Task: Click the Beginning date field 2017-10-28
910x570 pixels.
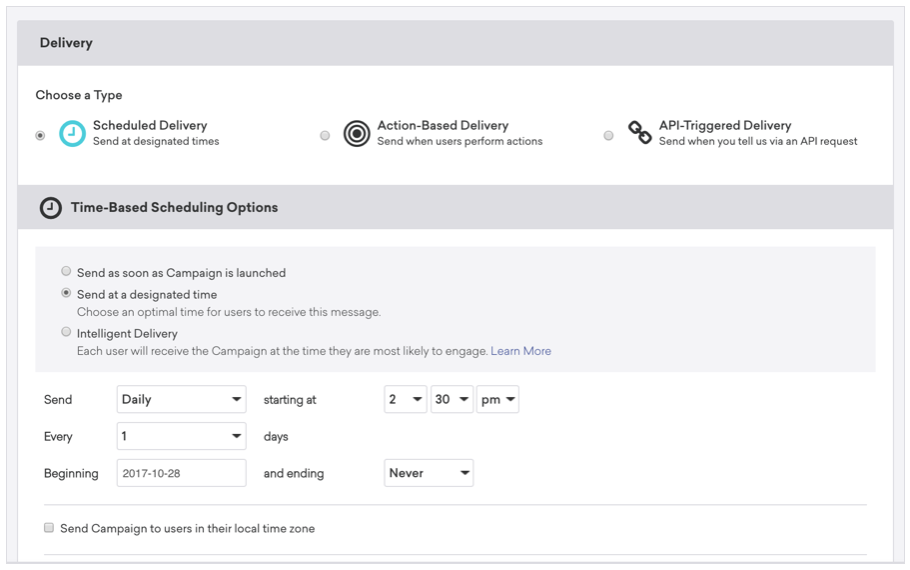Action: pos(182,473)
